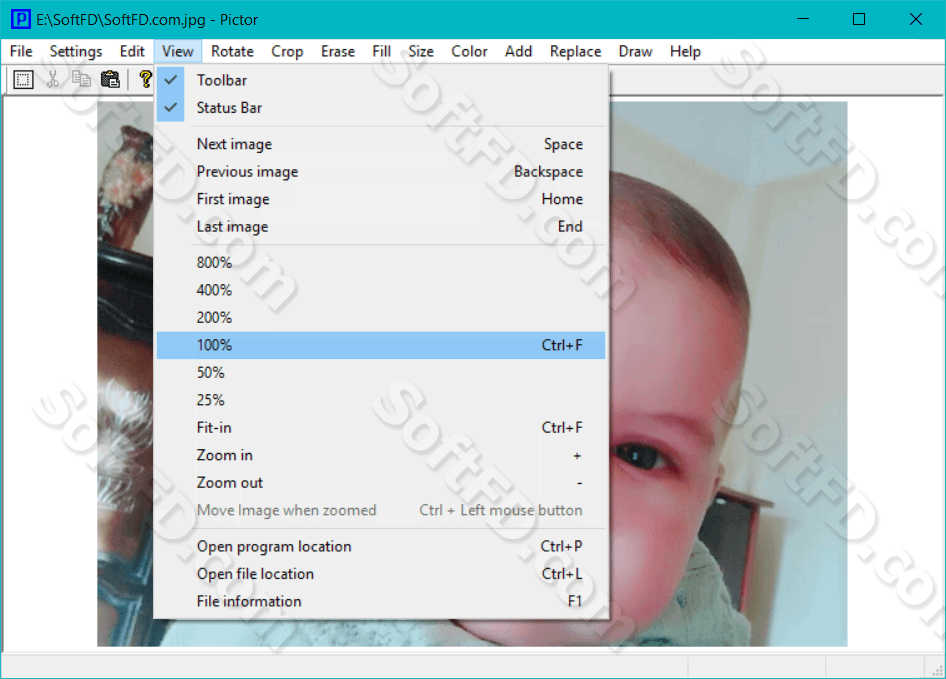
Task: Close the open View menu
Action: coord(177,51)
